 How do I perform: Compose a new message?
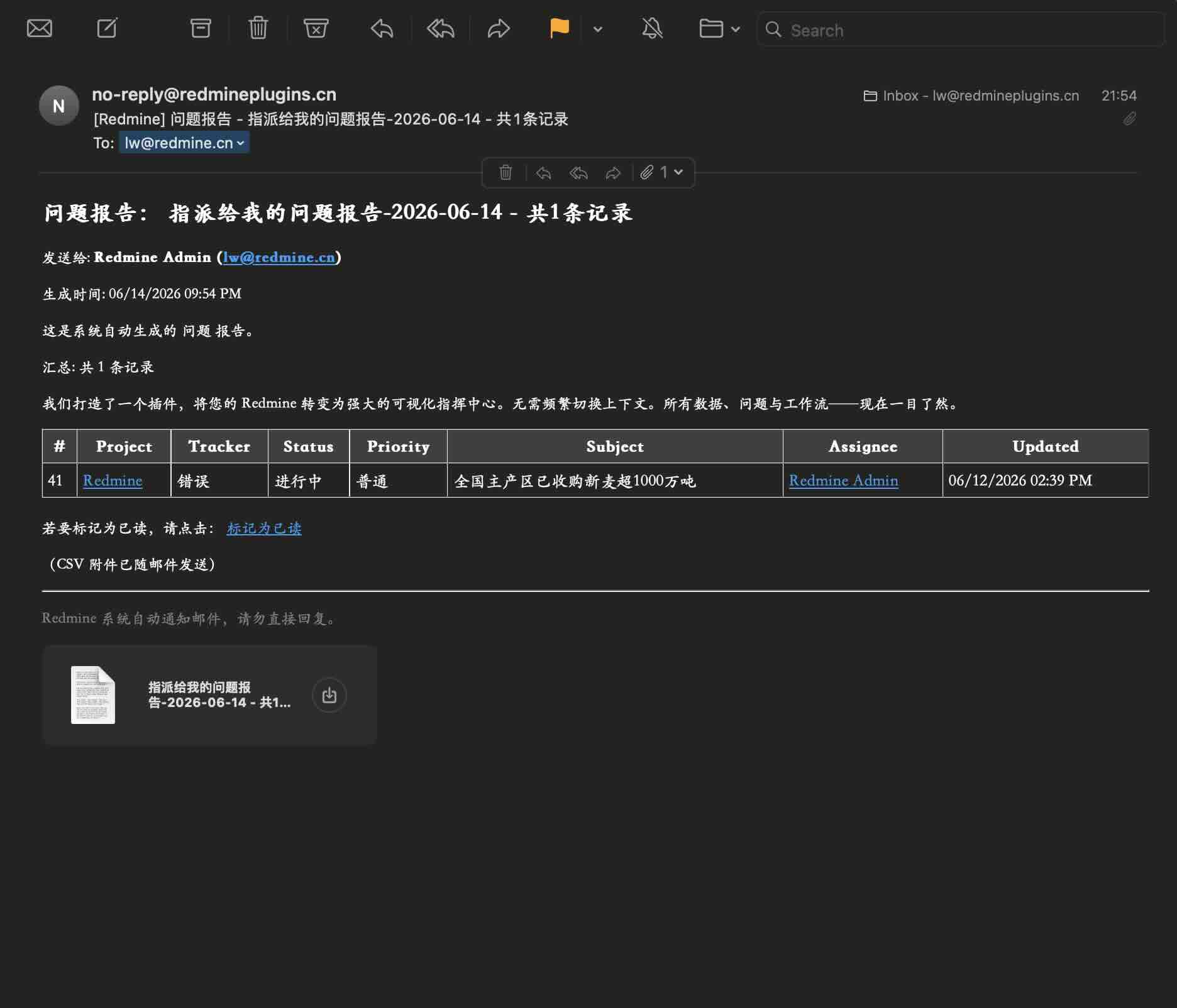pyautogui.click(x=108, y=28)
